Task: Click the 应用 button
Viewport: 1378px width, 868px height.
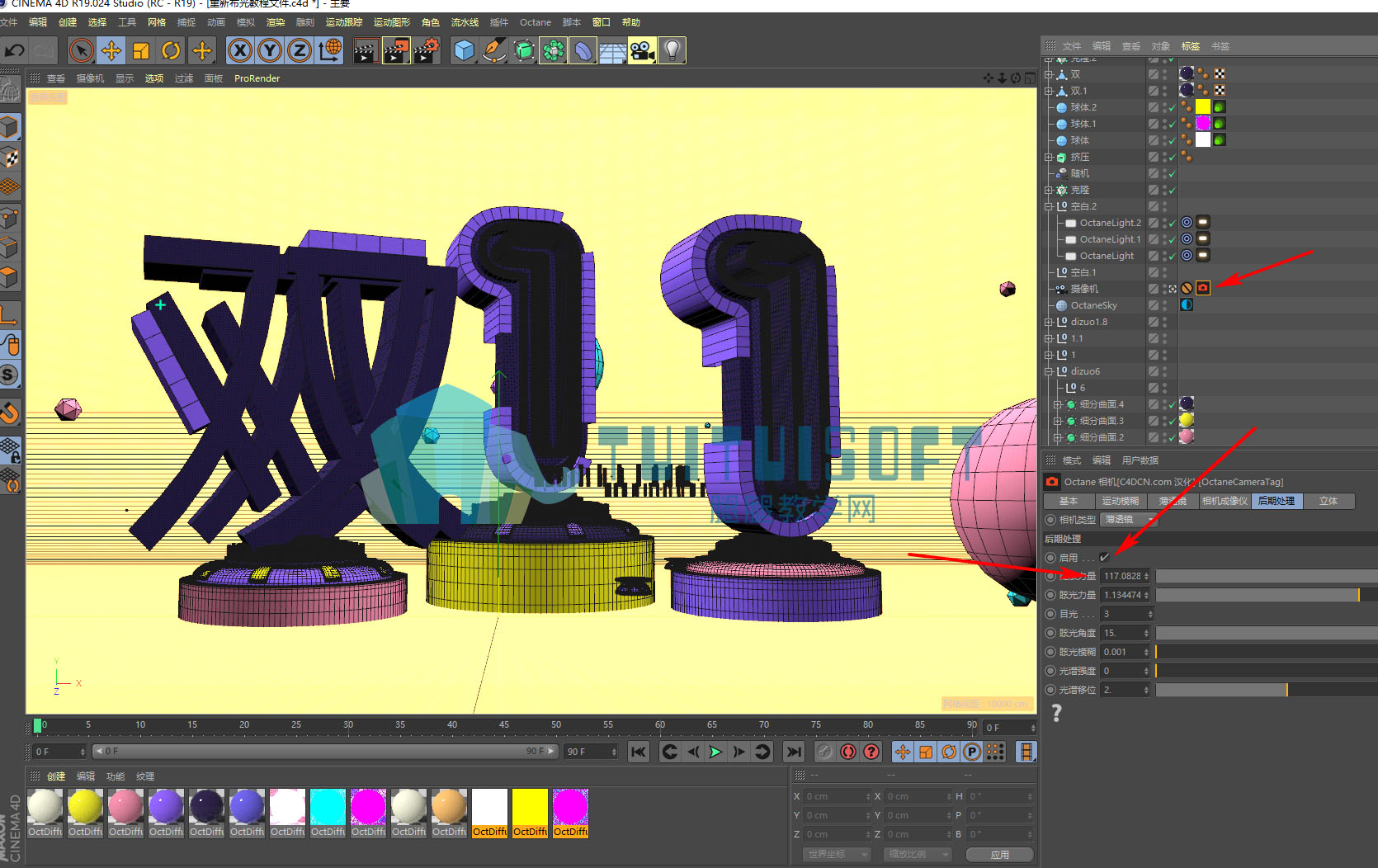Action: [x=1000, y=855]
